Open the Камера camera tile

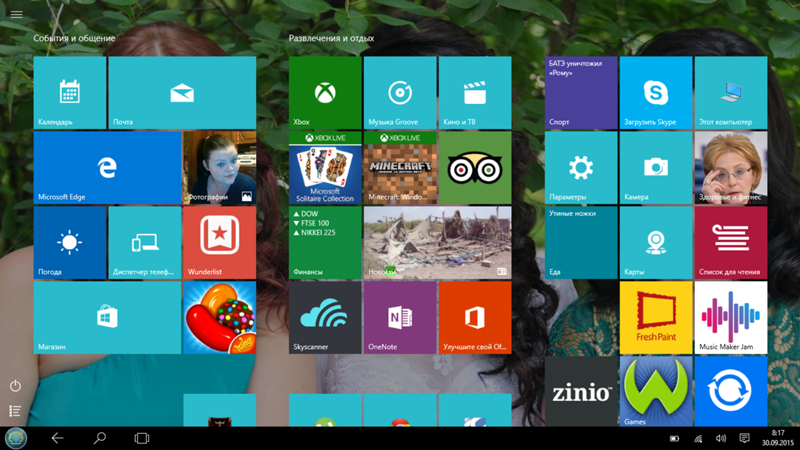point(656,167)
